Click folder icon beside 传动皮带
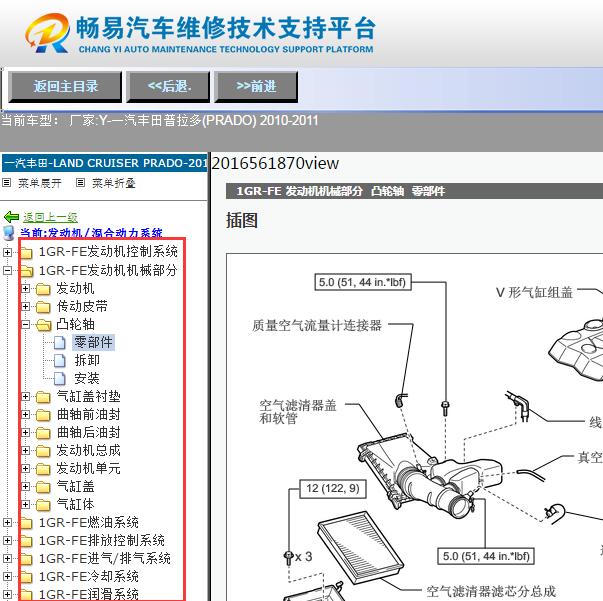Screen dimensions: 603x601 click(43, 307)
